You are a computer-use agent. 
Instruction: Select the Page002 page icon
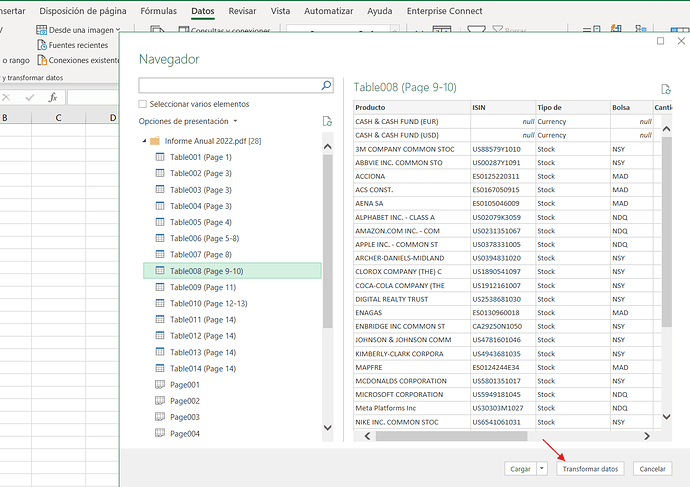tap(160, 401)
